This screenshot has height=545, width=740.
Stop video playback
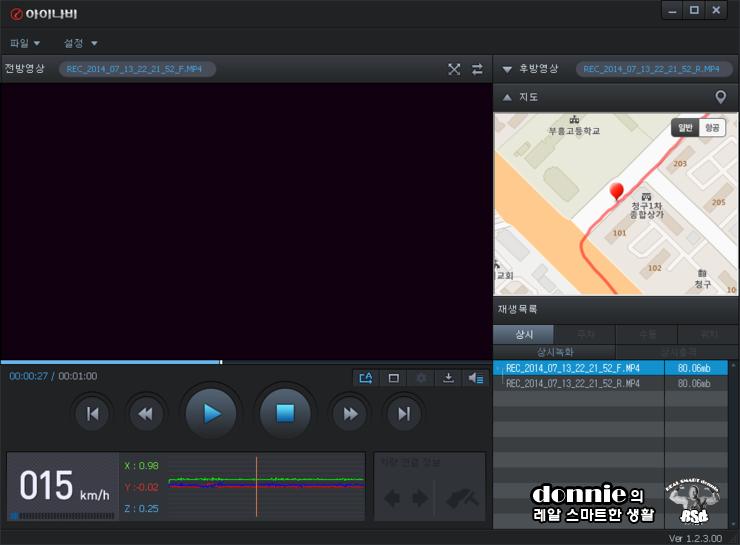(285, 413)
